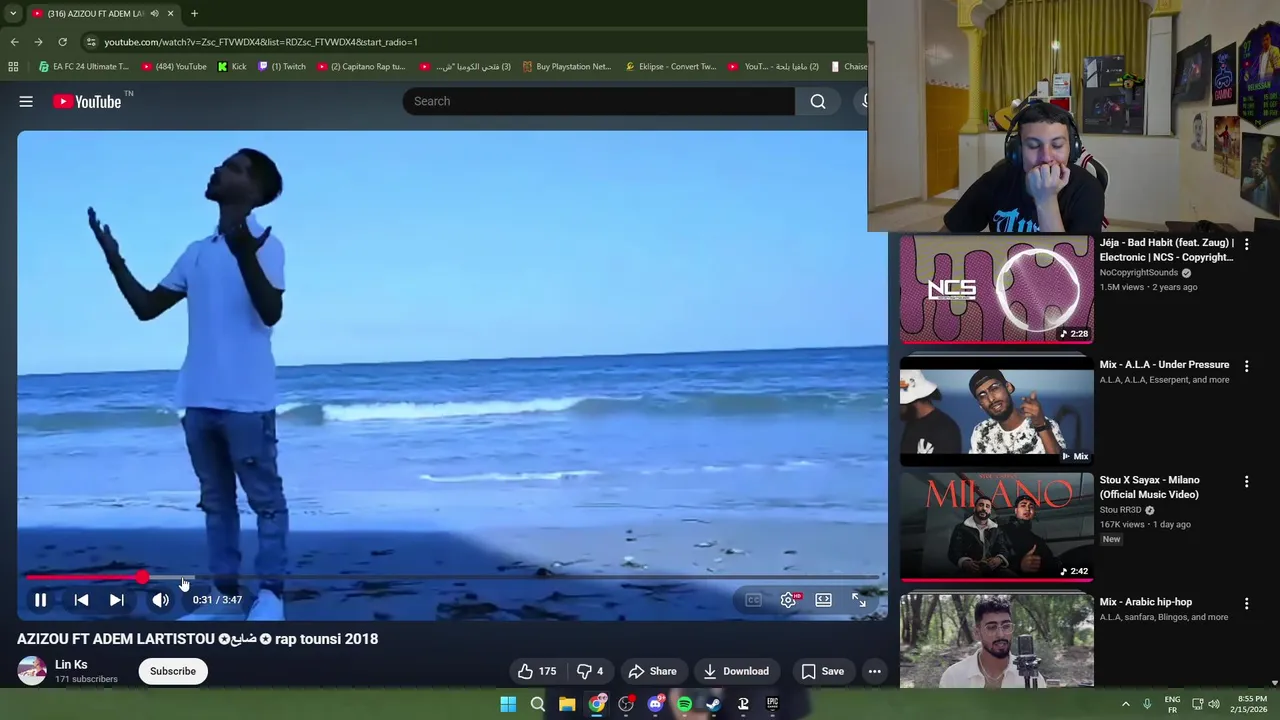The width and height of the screenshot is (1280, 720).
Task: Focus the YouTube search field
Action: (x=598, y=101)
